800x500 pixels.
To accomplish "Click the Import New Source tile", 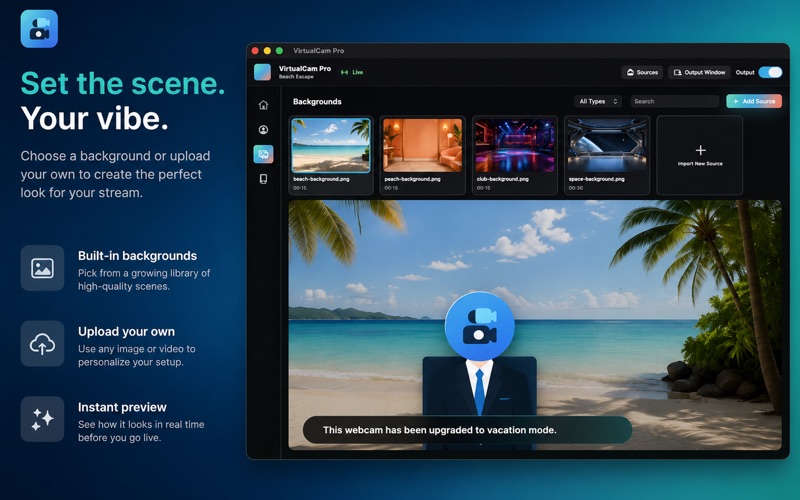I will click(700, 155).
